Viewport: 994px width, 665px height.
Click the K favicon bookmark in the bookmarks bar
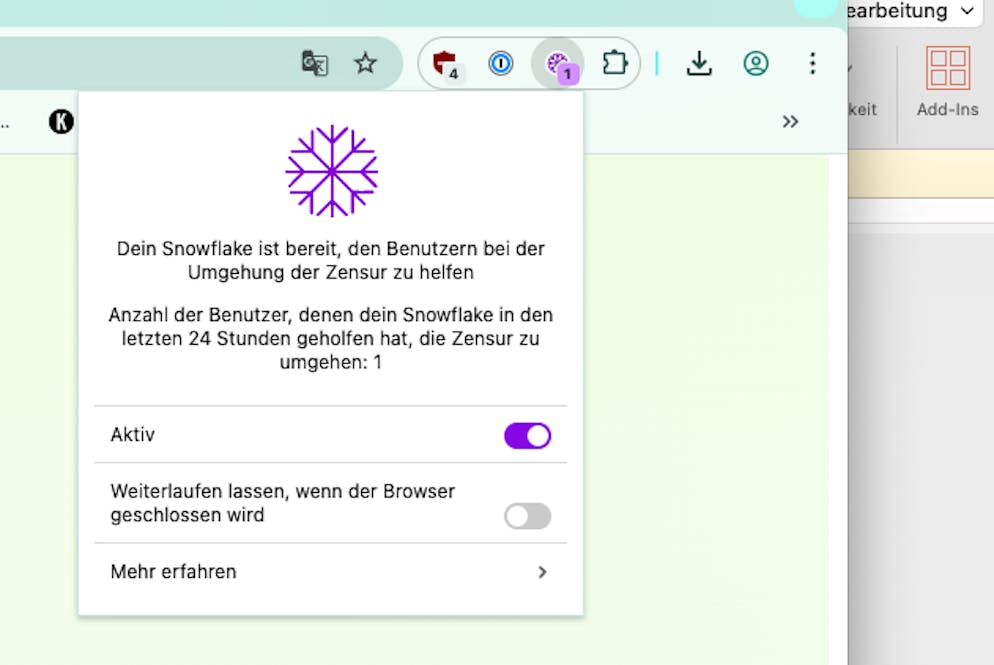tap(60, 122)
